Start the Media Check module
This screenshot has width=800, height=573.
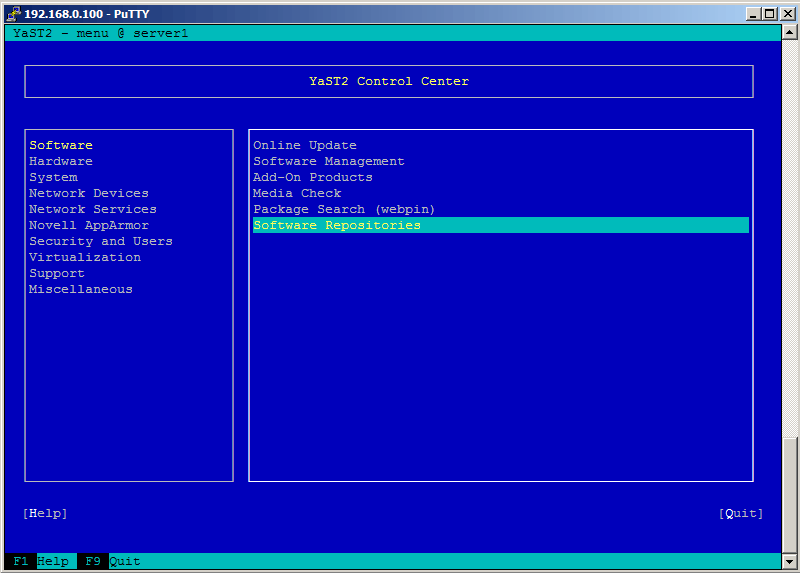(x=297, y=193)
